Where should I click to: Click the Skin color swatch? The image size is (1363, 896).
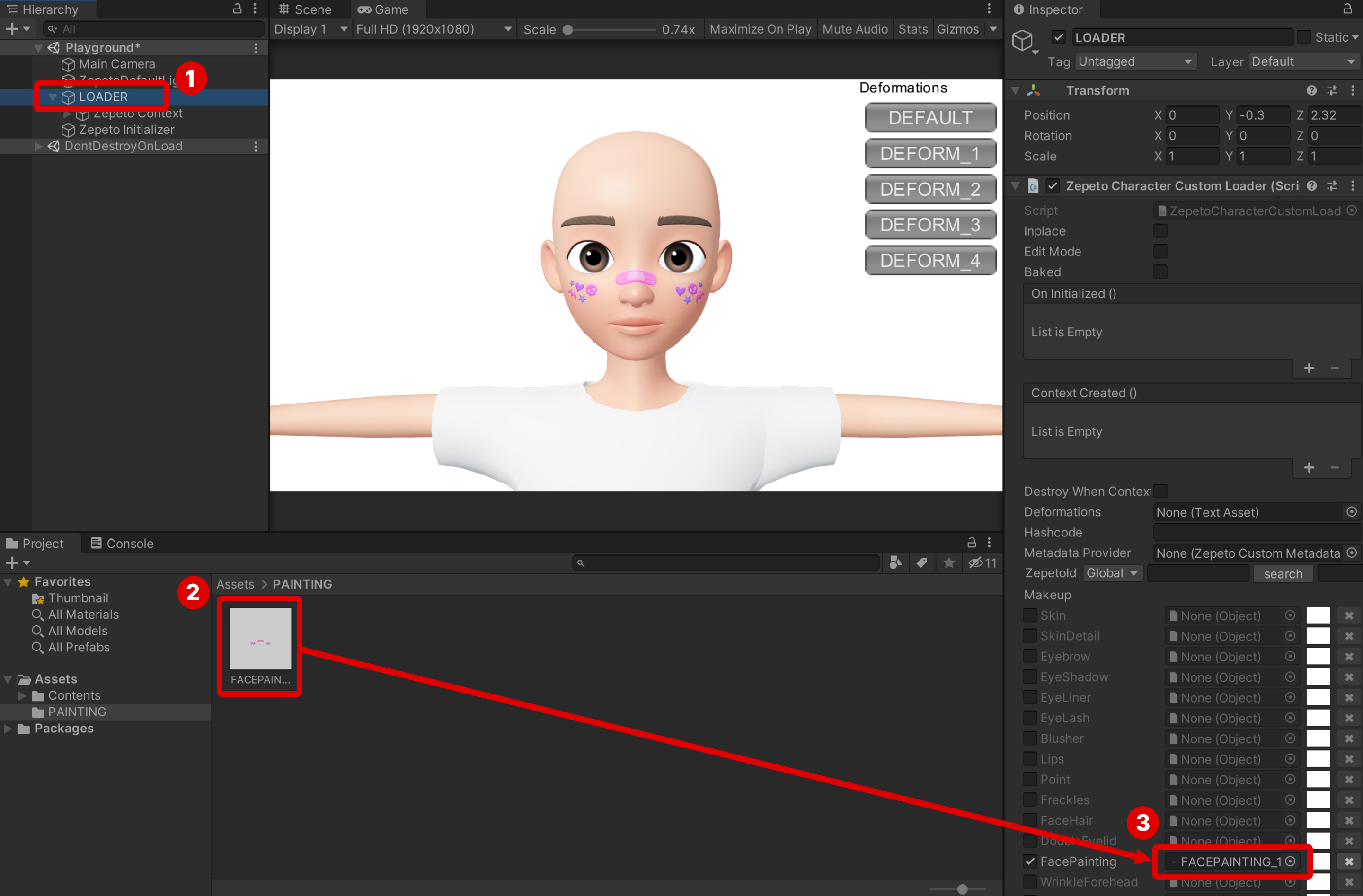[1318, 616]
